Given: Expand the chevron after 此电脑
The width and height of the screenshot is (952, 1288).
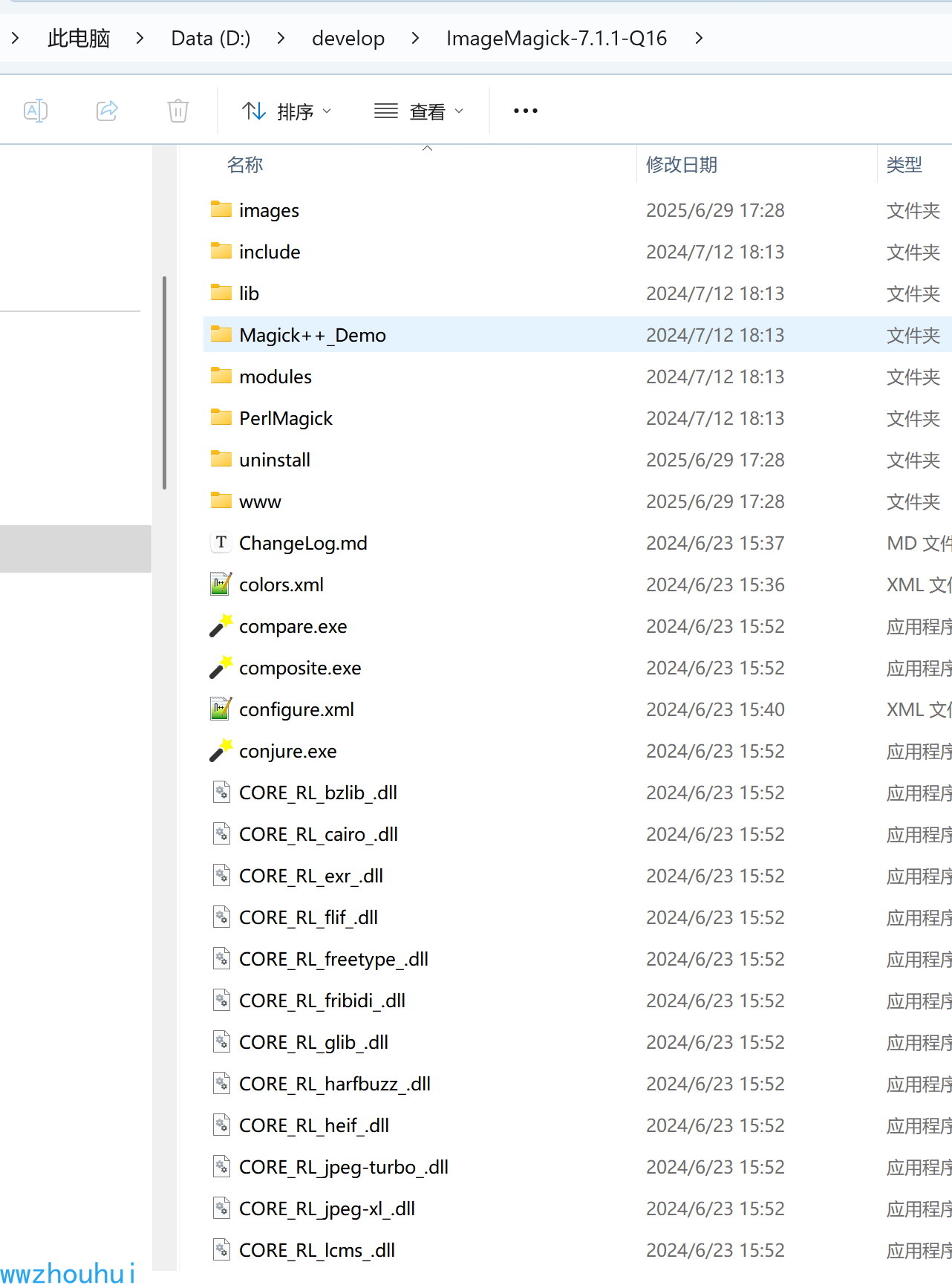Looking at the screenshot, I should click(140, 38).
